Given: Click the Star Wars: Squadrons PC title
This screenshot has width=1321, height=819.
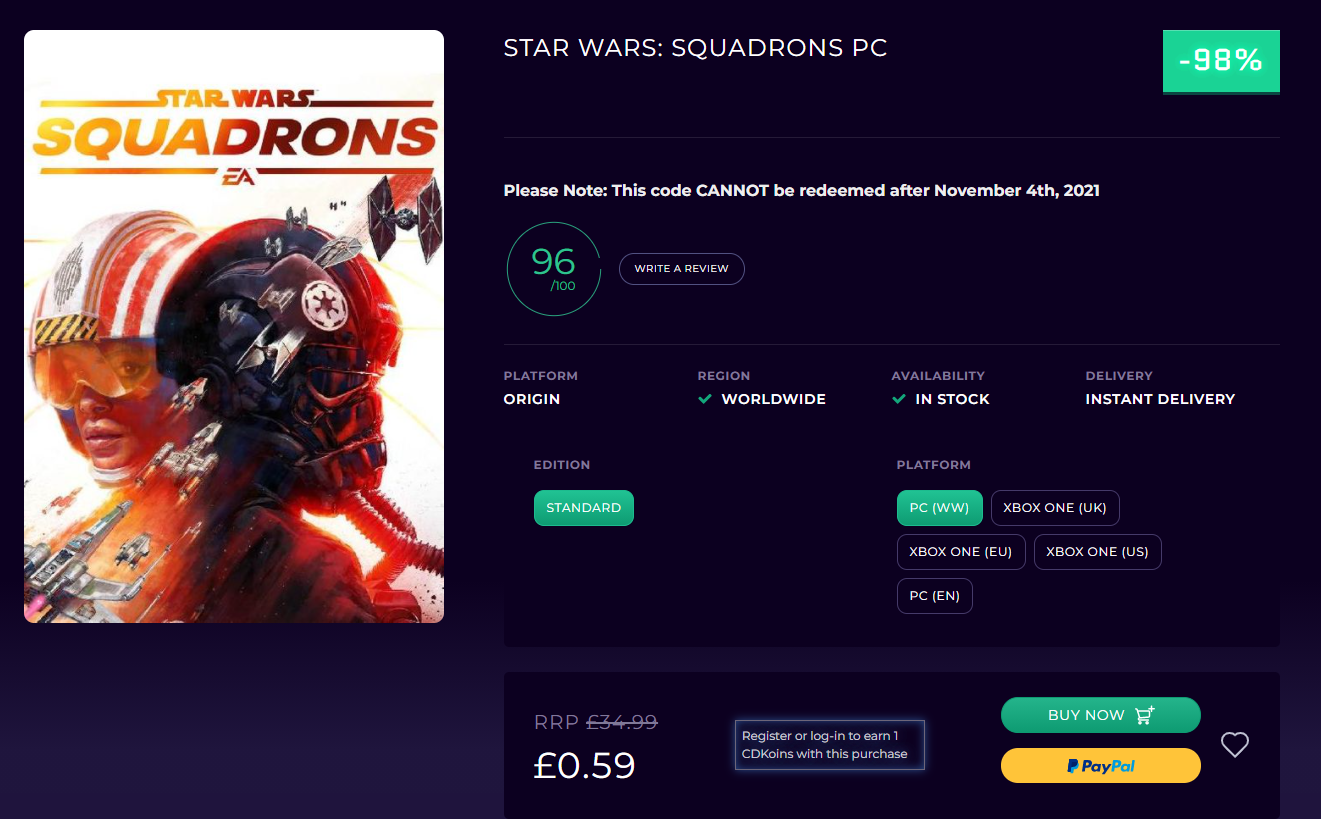Looking at the screenshot, I should [695, 48].
